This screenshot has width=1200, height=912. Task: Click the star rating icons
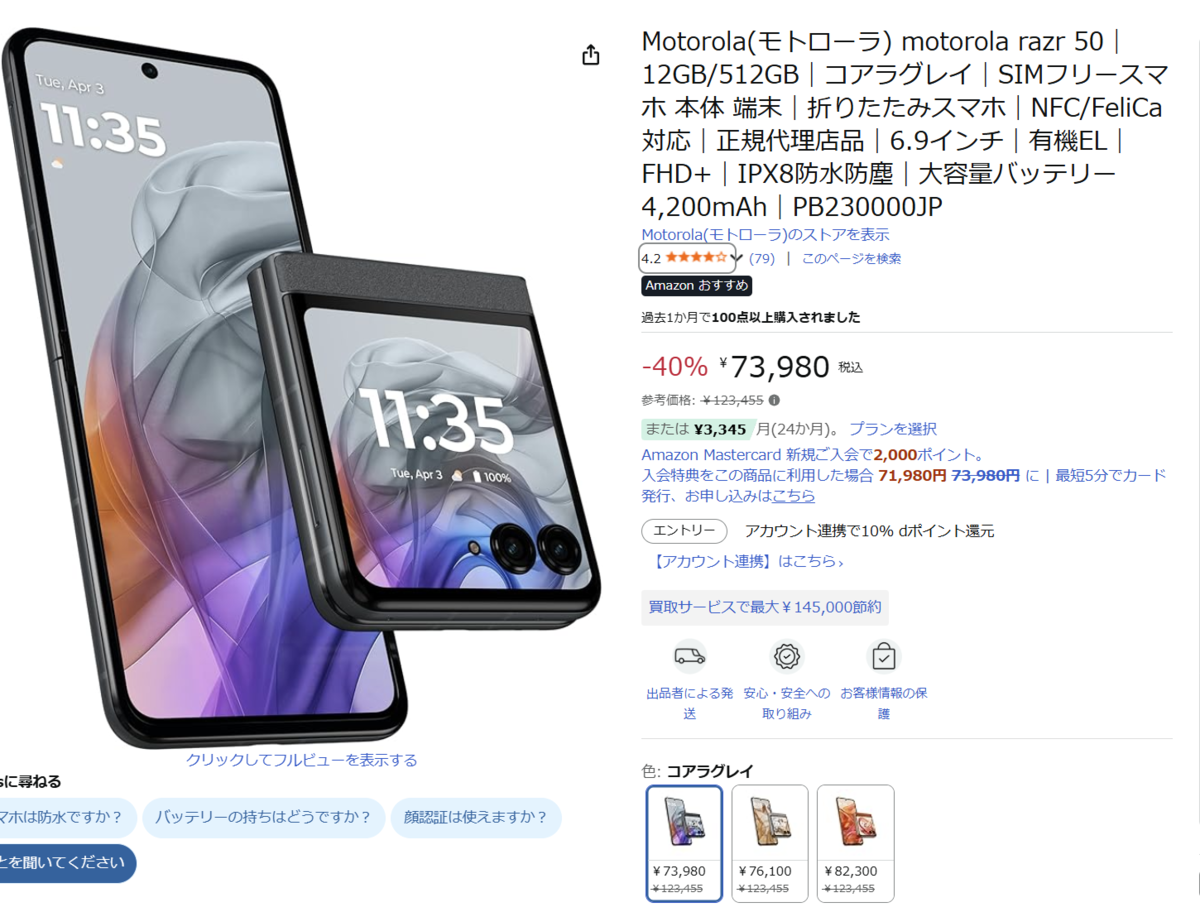point(696,258)
